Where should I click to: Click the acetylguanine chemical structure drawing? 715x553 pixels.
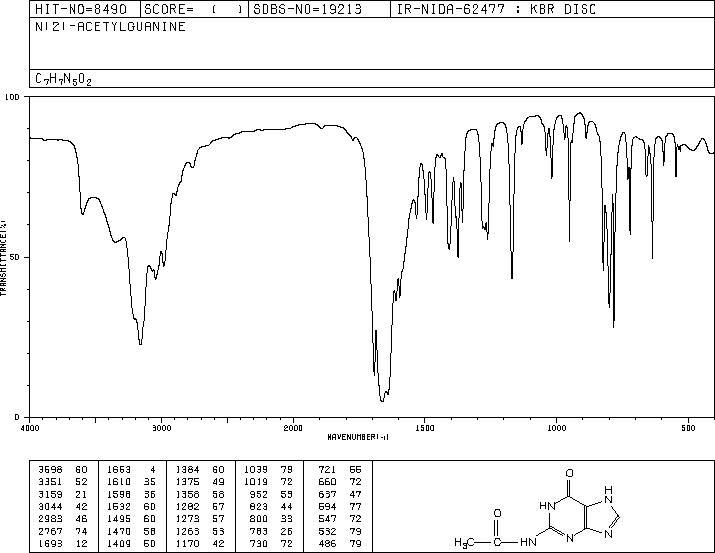pyautogui.click(x=537, y=510)
